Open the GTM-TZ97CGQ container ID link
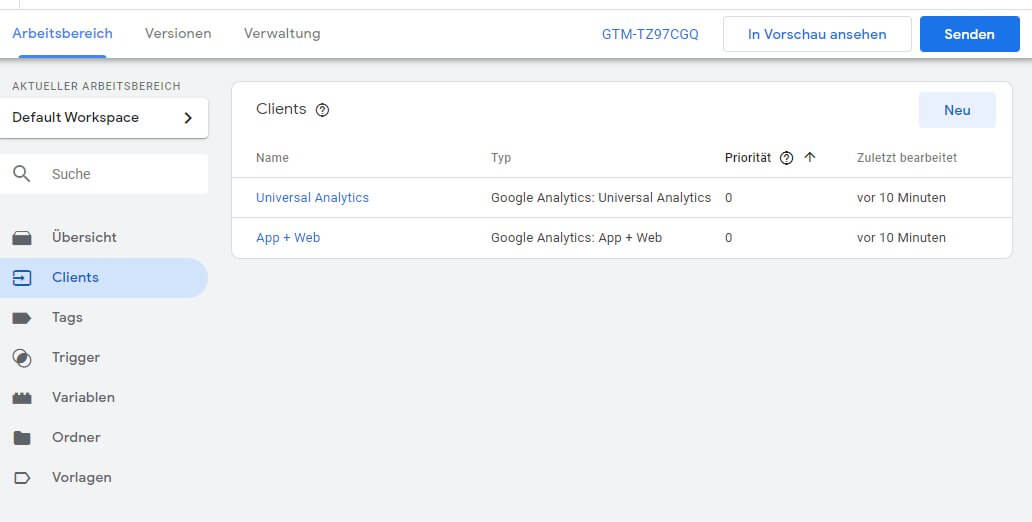Viewport: 1032px width, 522px height. [650, 34]
